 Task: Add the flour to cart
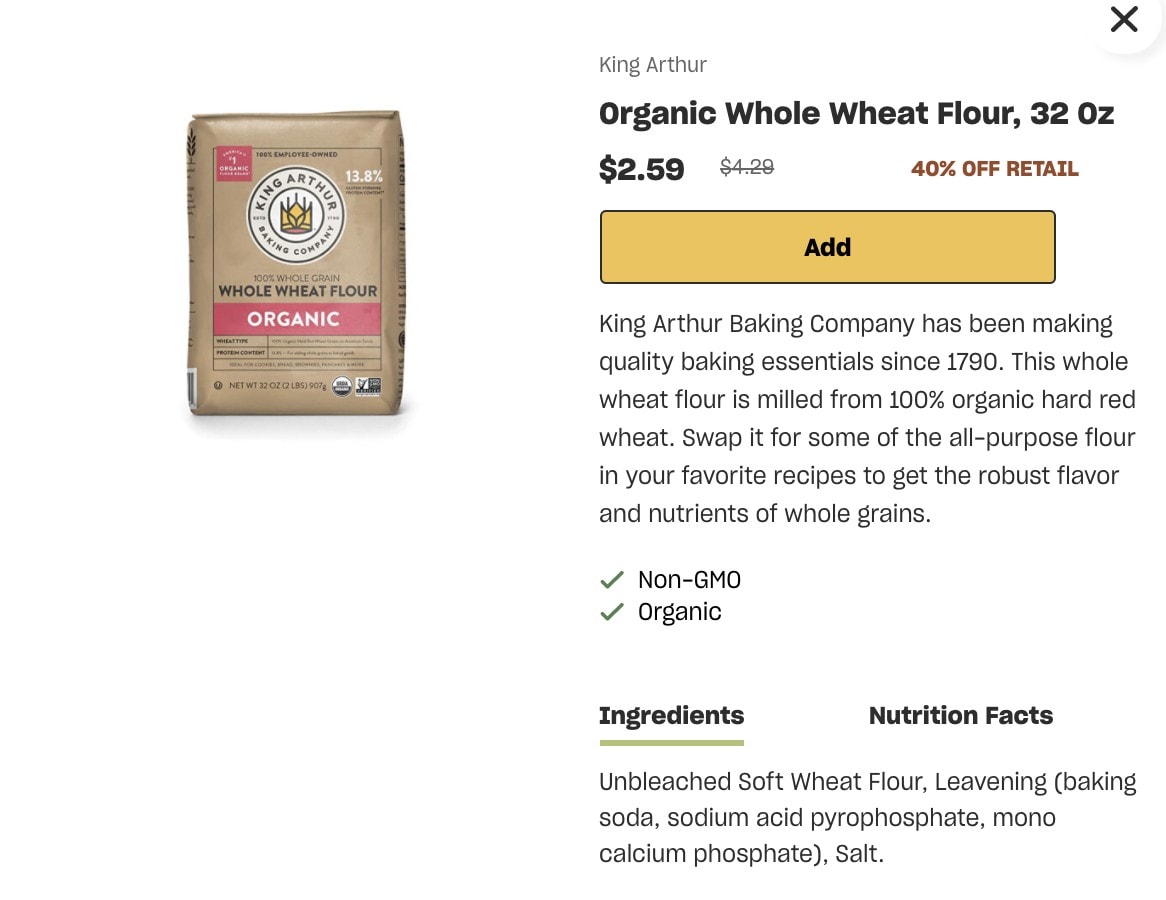tap(827, 247)
